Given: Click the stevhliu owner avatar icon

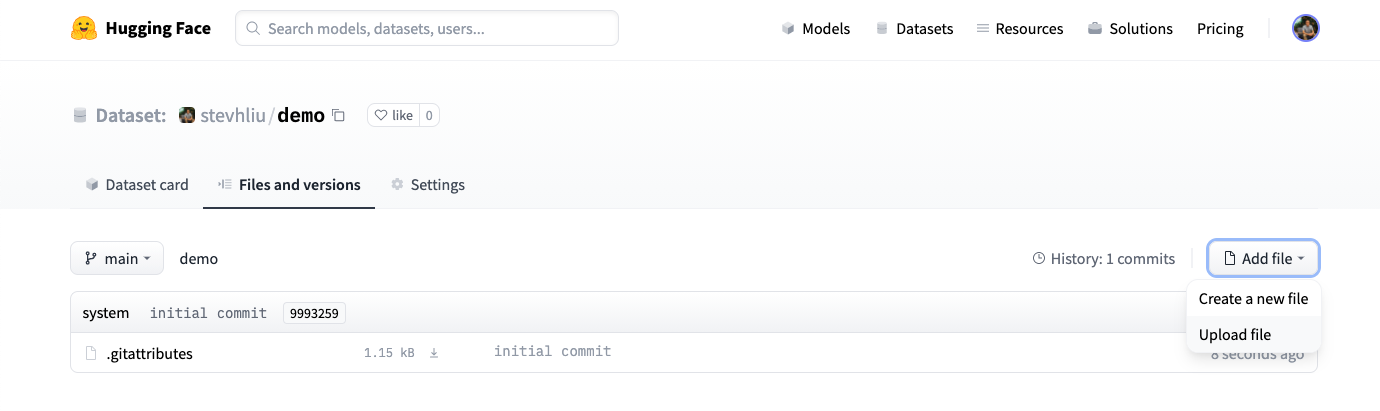Looking at the screenshot, I should [187, 115].
